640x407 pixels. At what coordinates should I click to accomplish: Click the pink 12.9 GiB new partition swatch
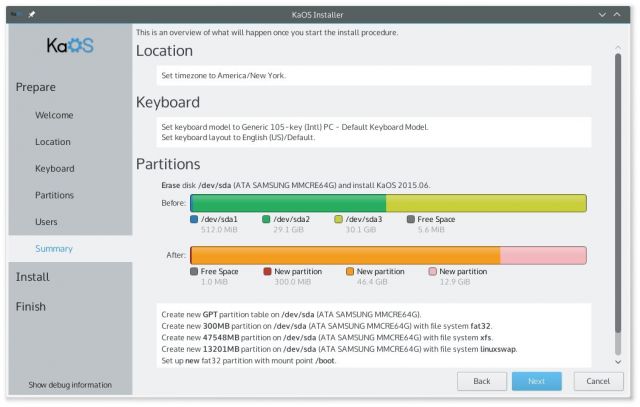pyautogui.click(x=433, y=271)
